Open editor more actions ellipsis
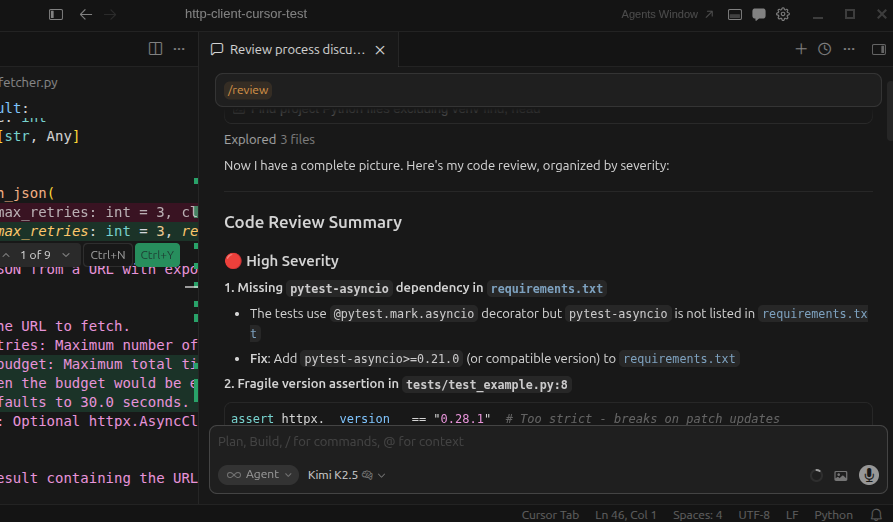Image resolution: width=893 pixels, height=522 pixels. tap(179, 49)
